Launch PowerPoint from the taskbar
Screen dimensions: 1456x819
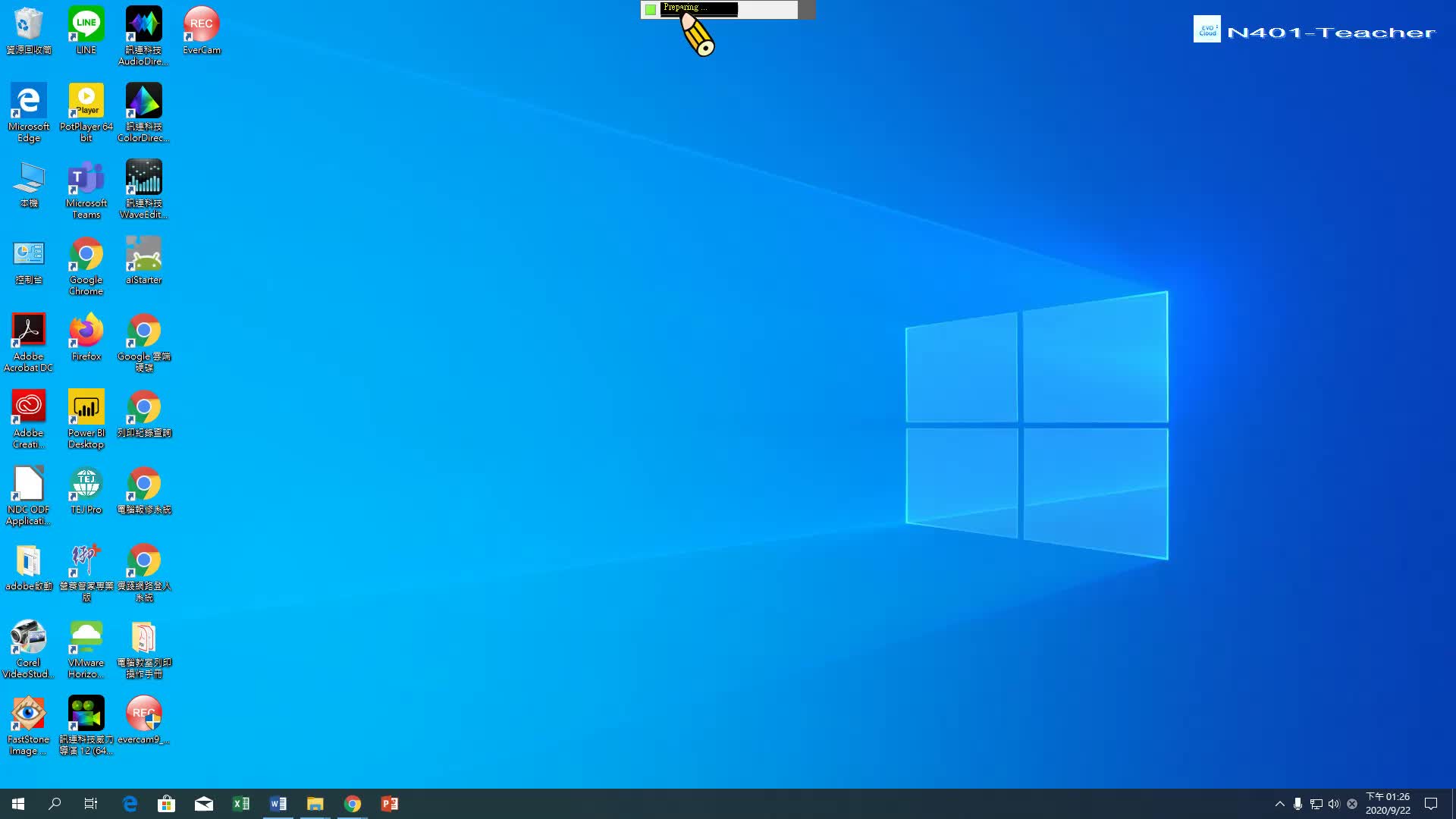(389, 804)
